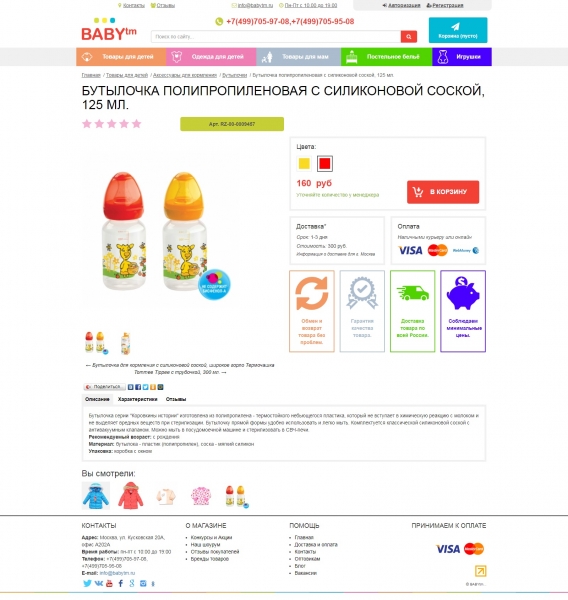This screenshot has height=600, width=568.
Task: Select the yellow color swatch
Action: (x=304, y=164)
